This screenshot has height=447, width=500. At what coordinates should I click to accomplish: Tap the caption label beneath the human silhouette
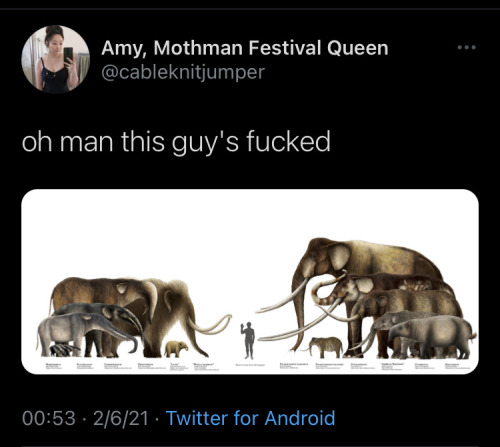(x=250, y=365)
